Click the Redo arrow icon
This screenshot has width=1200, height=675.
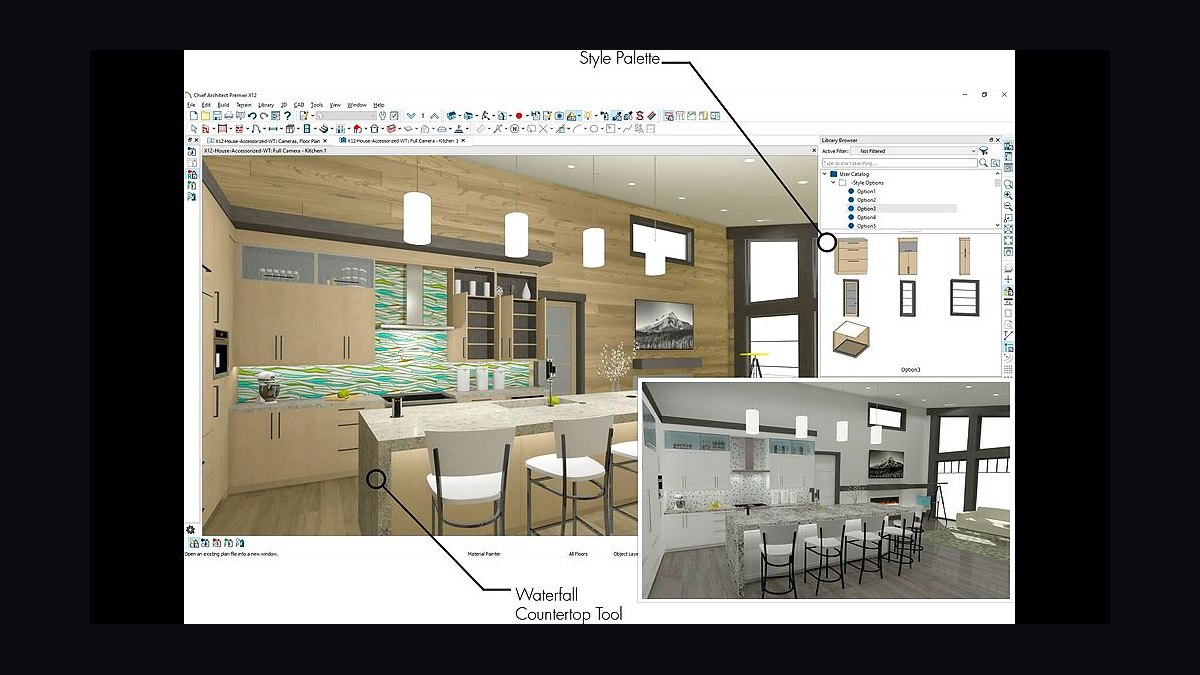click(x=264, y=116)
